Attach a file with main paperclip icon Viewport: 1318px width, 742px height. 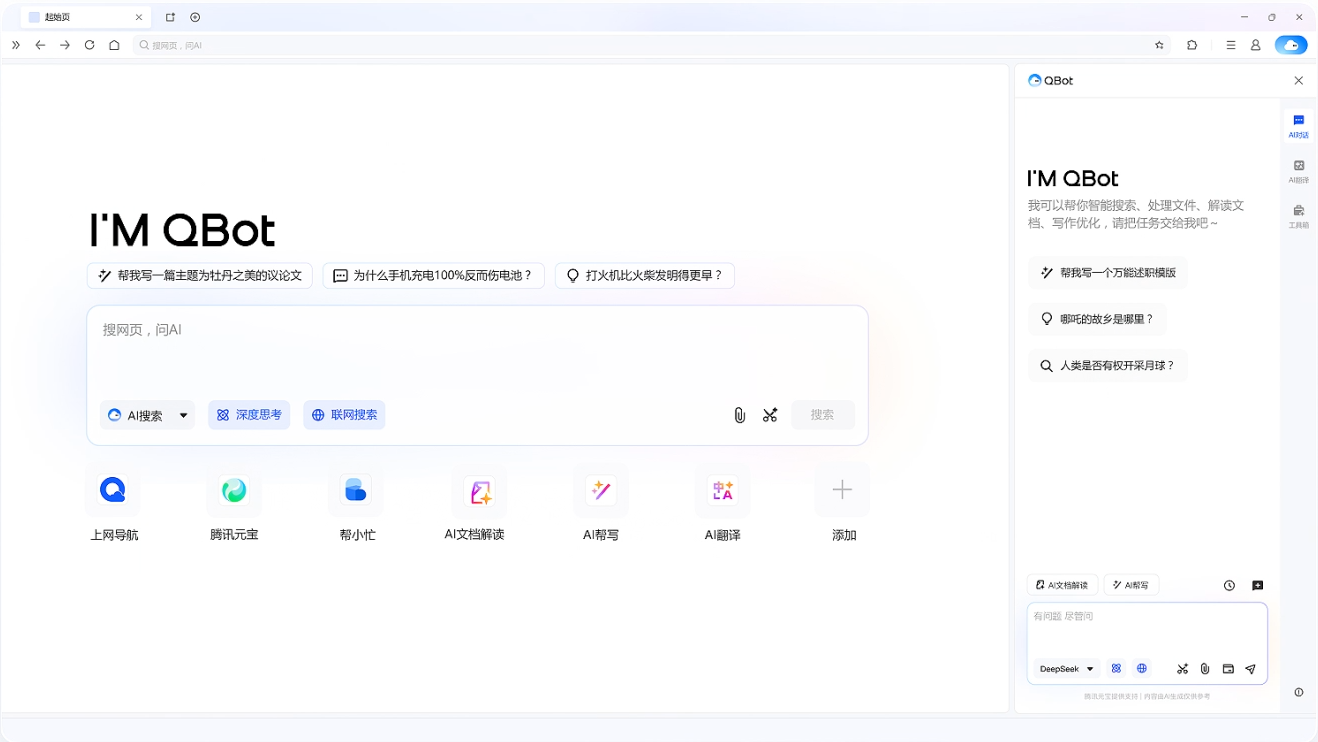pyautogui.click(x=739, y=415)
